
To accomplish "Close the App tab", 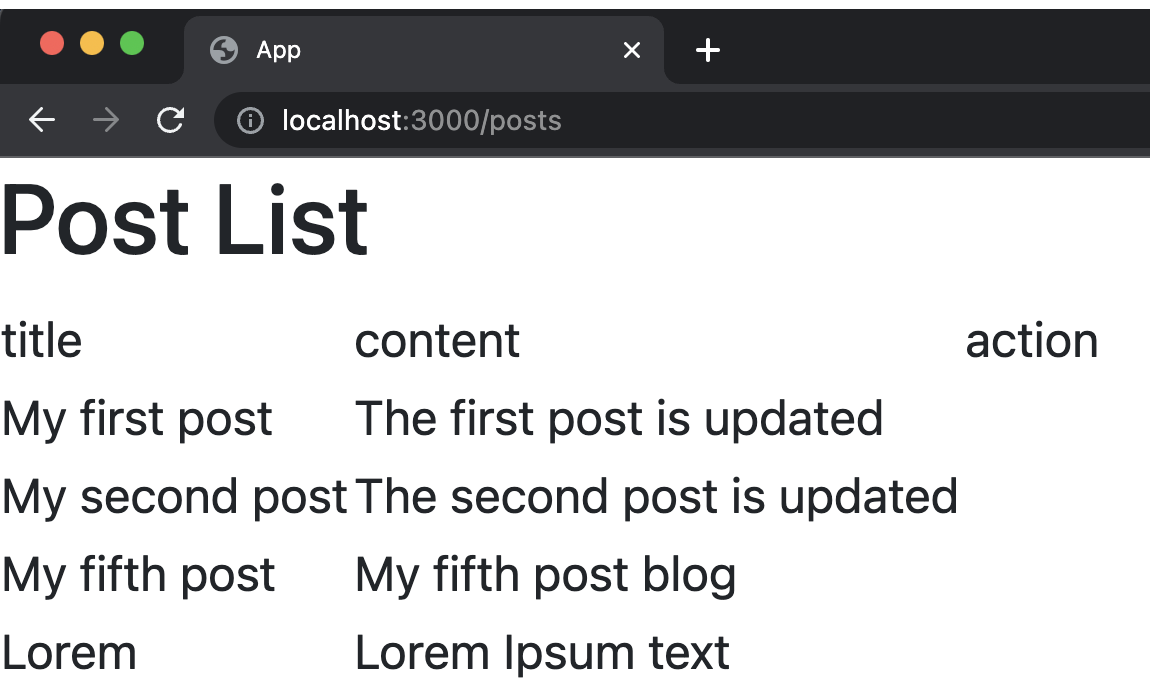I will 632,50.
